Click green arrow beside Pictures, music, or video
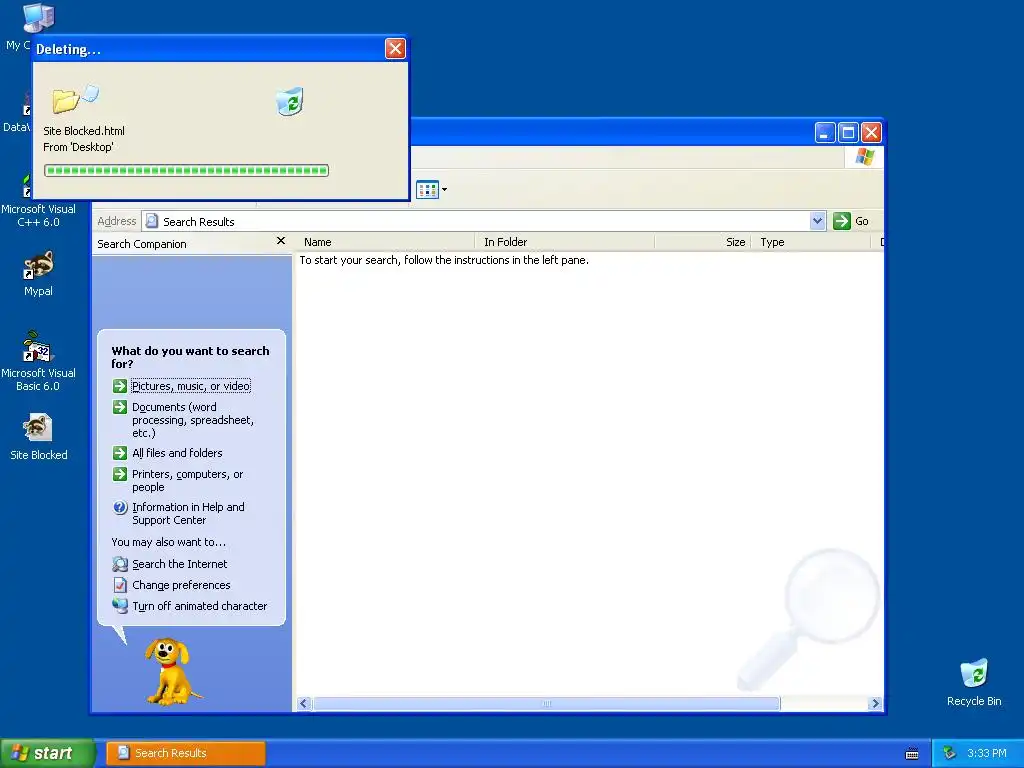The width and height of the screenshot is (1024, 768). pos(120,386)
